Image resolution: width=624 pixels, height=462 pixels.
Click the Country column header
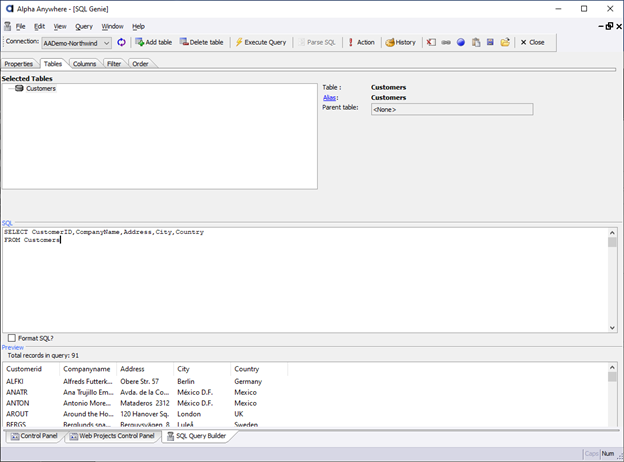click(259, 369)
